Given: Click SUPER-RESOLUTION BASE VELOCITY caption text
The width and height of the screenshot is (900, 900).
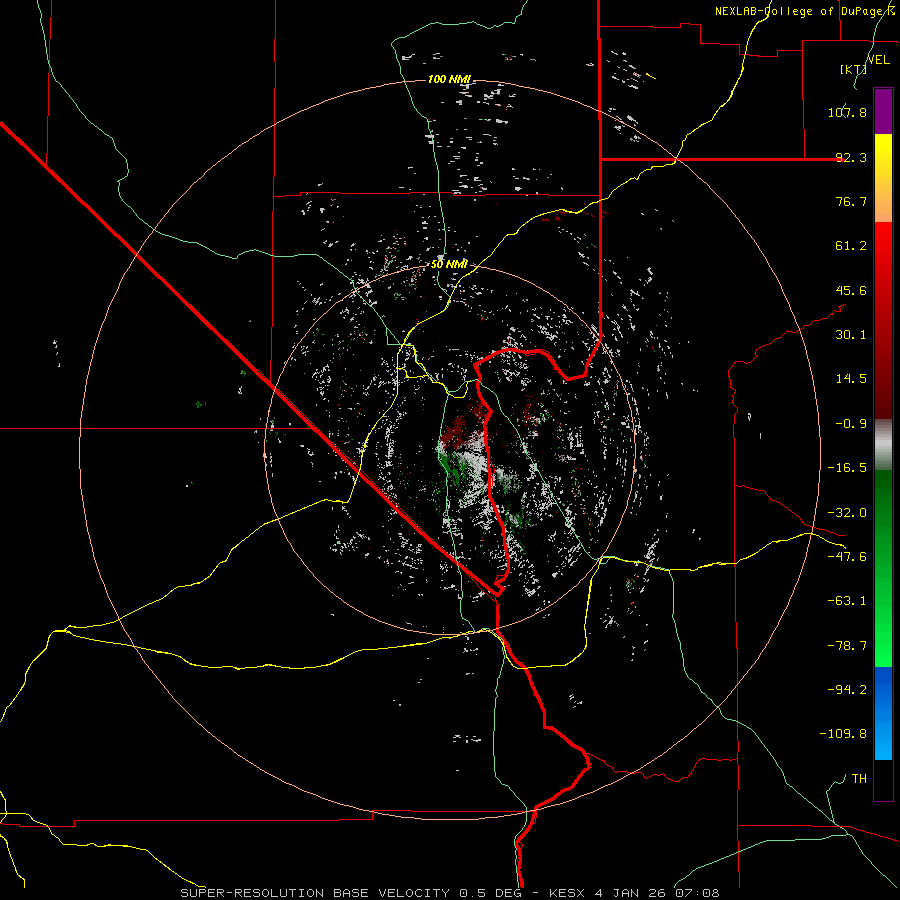Looking at the screenshot, I should pyautogui.click(x=315, y=893).
